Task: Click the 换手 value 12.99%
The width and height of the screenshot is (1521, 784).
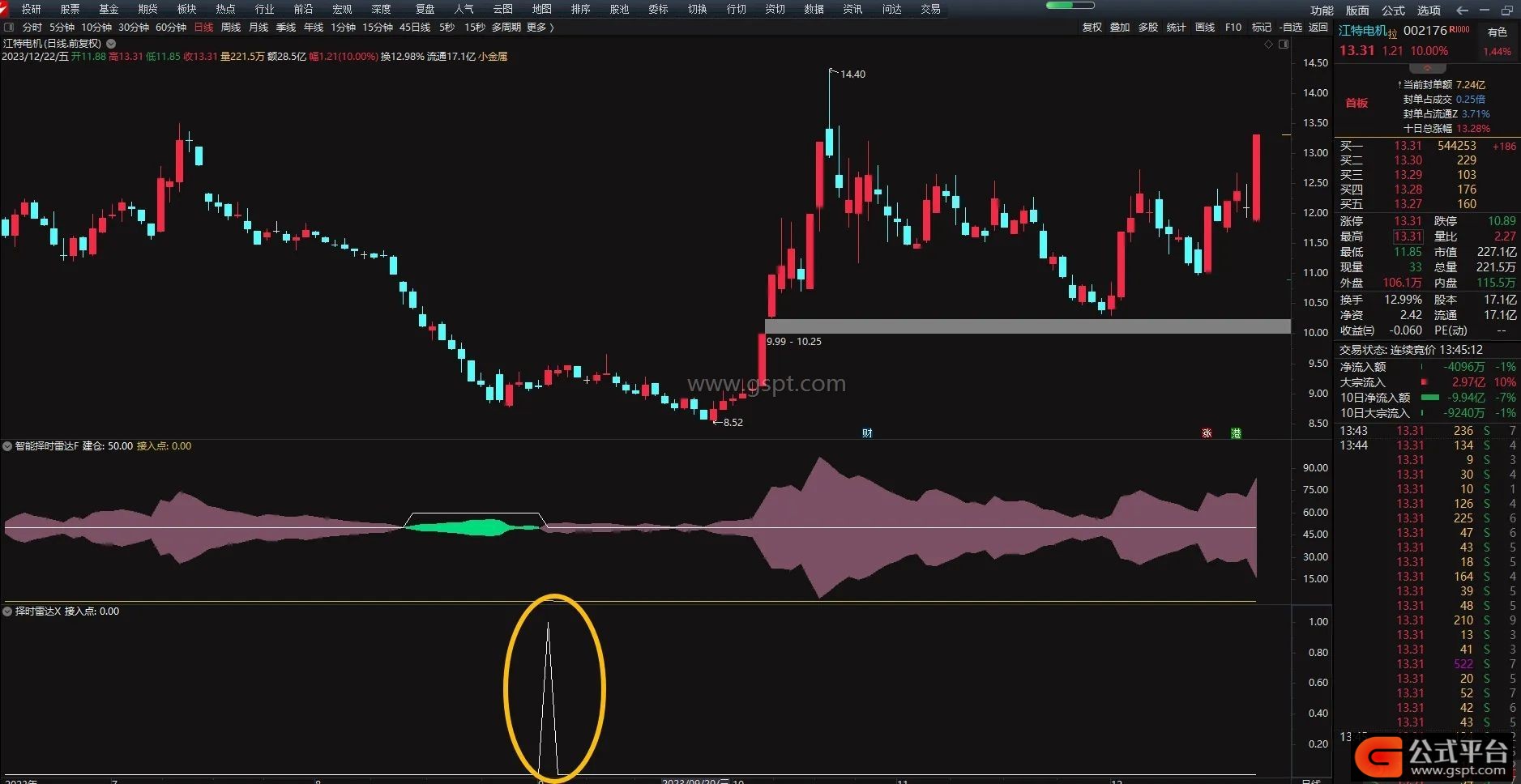Action: 1403,300
